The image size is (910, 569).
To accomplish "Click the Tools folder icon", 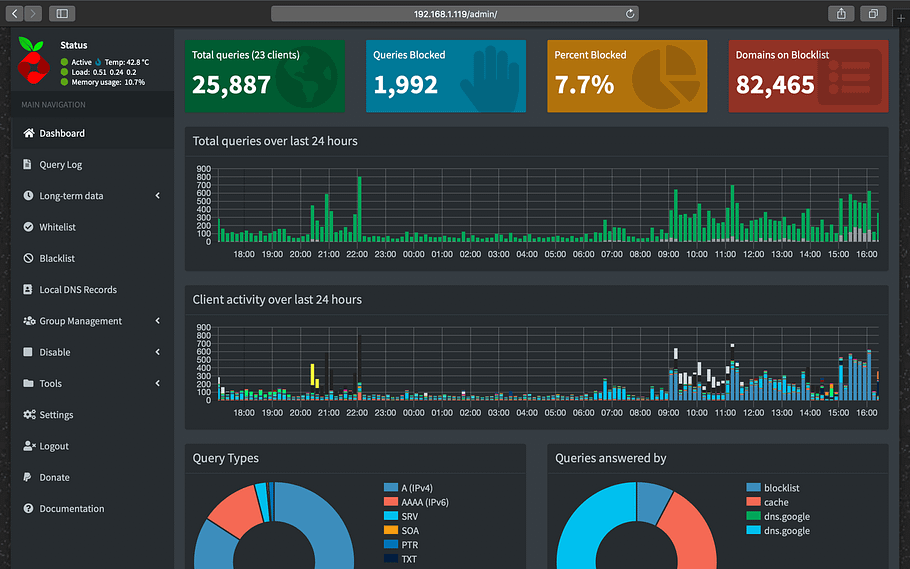I will pyautogui.click(x=28, y=383).
